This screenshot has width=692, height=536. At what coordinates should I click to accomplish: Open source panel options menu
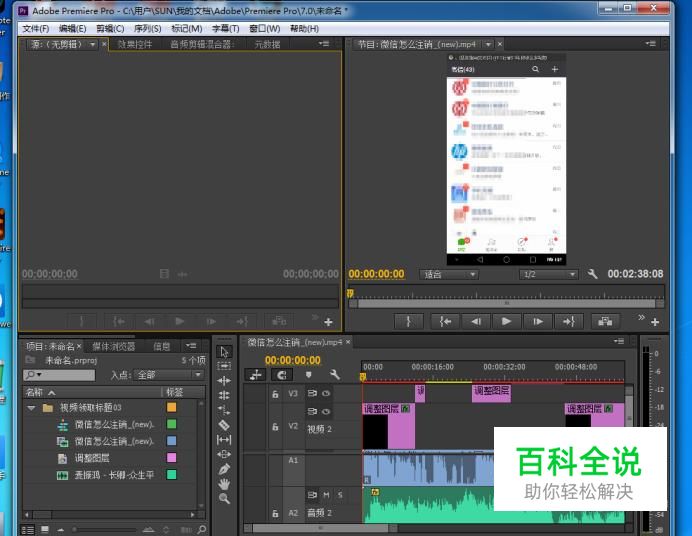coord(324,44)
